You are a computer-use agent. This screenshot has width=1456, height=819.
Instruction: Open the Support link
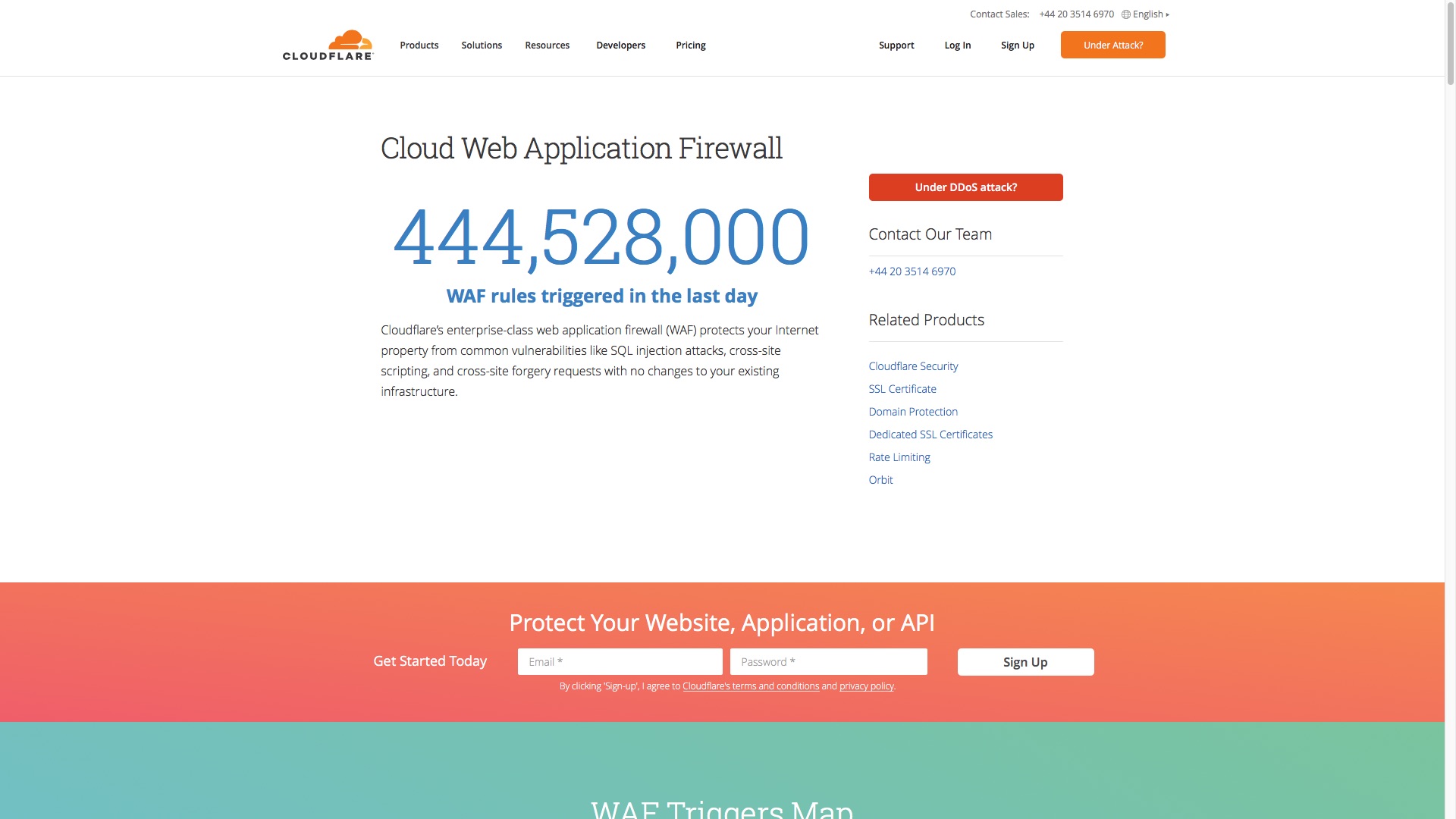click(x=896, y=45)
